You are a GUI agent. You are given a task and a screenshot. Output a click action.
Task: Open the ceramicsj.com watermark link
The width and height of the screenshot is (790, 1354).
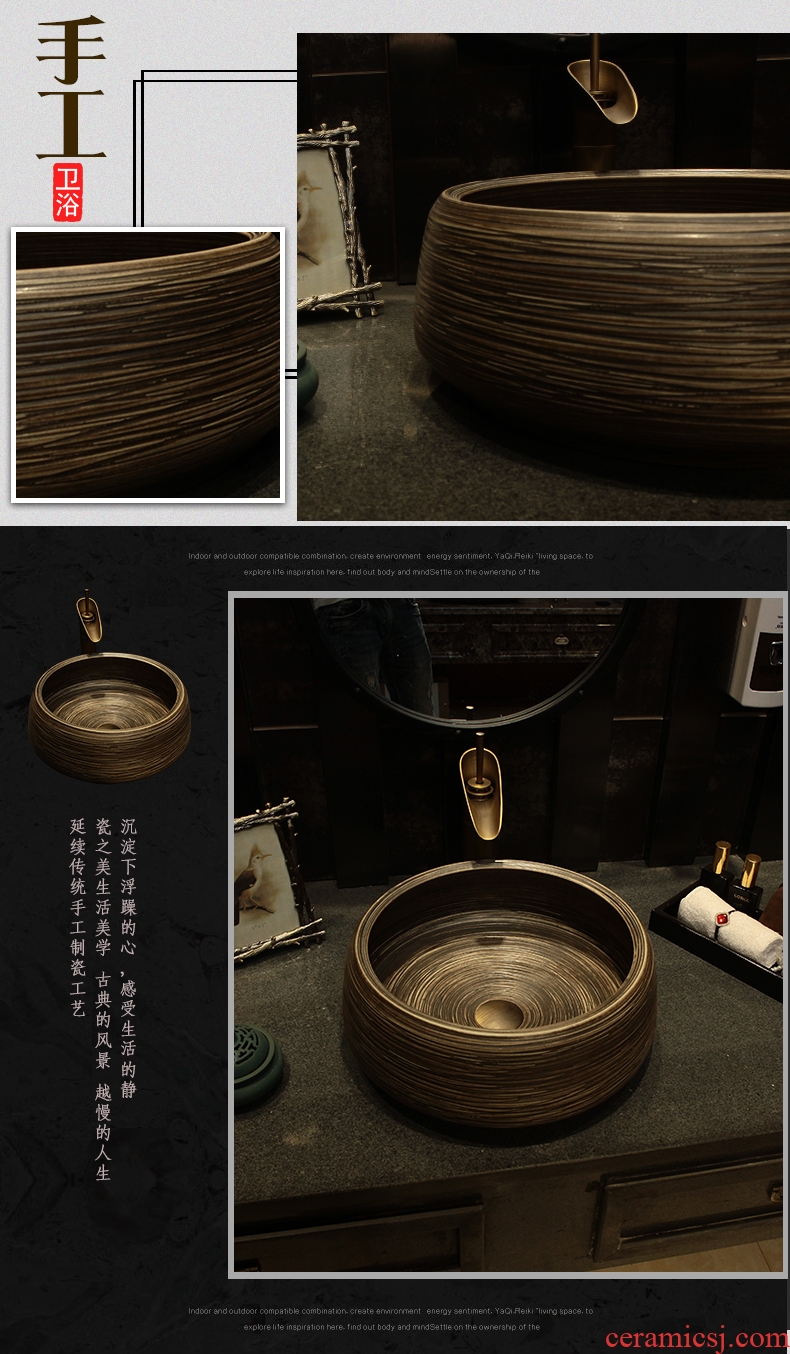(x=696, y=1337)
